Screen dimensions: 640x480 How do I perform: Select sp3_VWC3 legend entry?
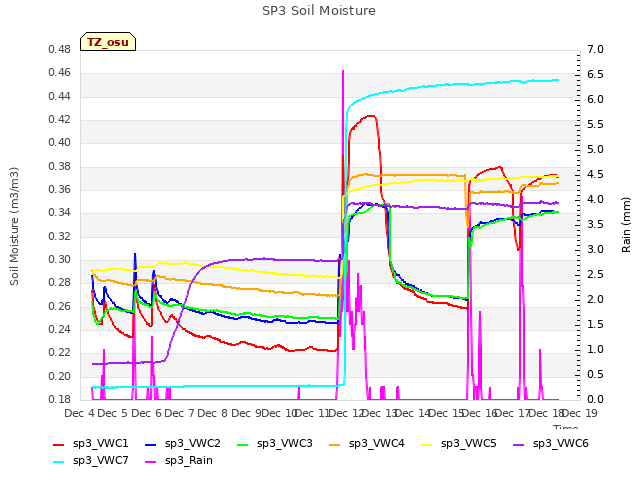point(275,444)
